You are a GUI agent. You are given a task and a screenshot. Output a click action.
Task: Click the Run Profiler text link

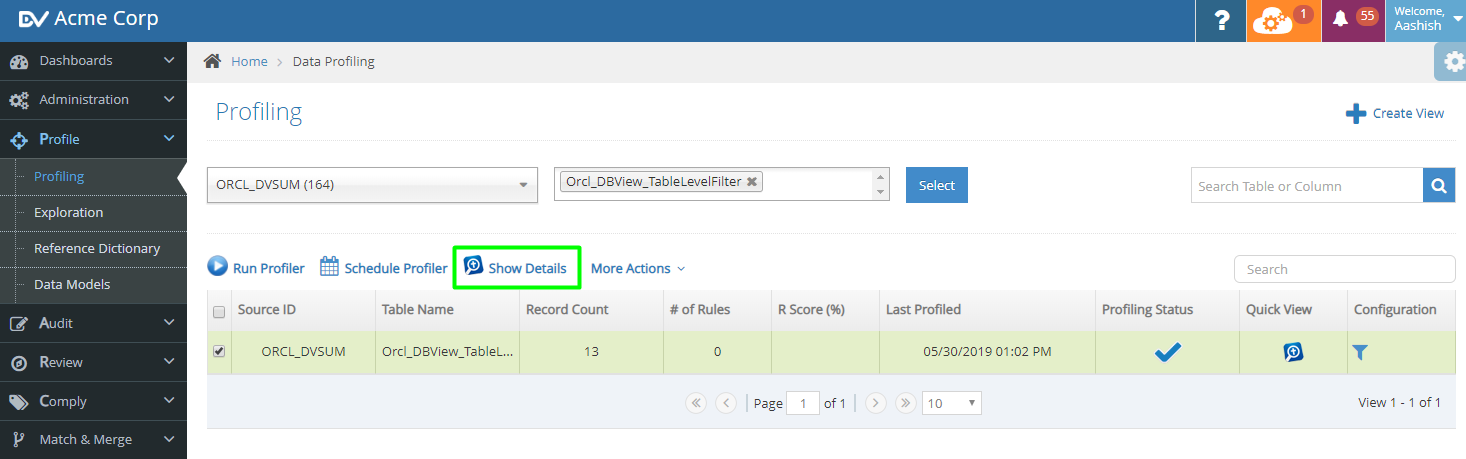(269, 268)
